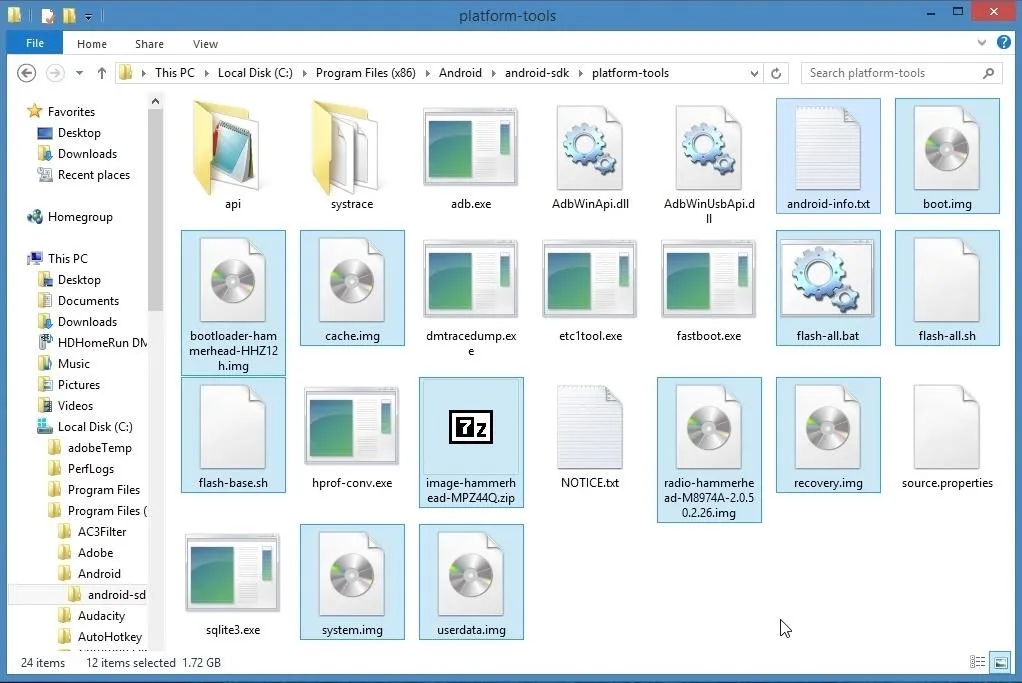Viewport: 1022px width, 683px height.
Task: Open Help question mark icon
Action: point(1004,43)
